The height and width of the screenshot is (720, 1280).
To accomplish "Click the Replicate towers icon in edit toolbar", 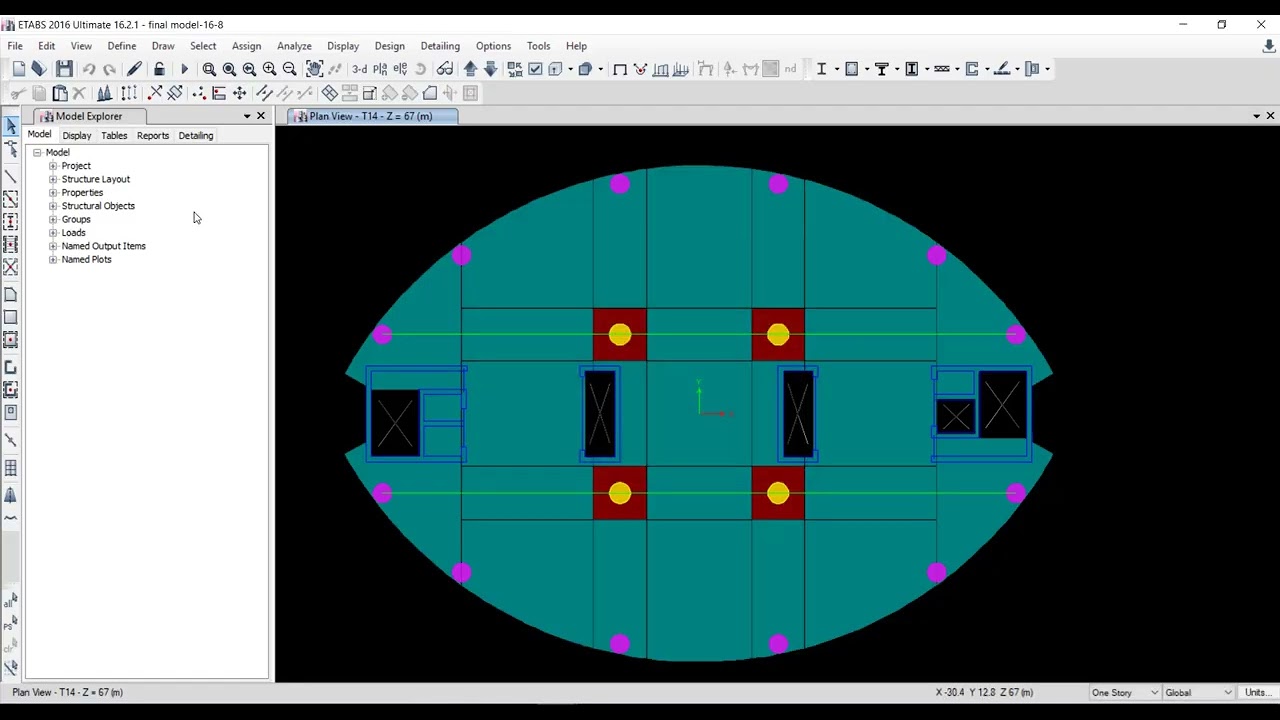I will click(104, 93).
